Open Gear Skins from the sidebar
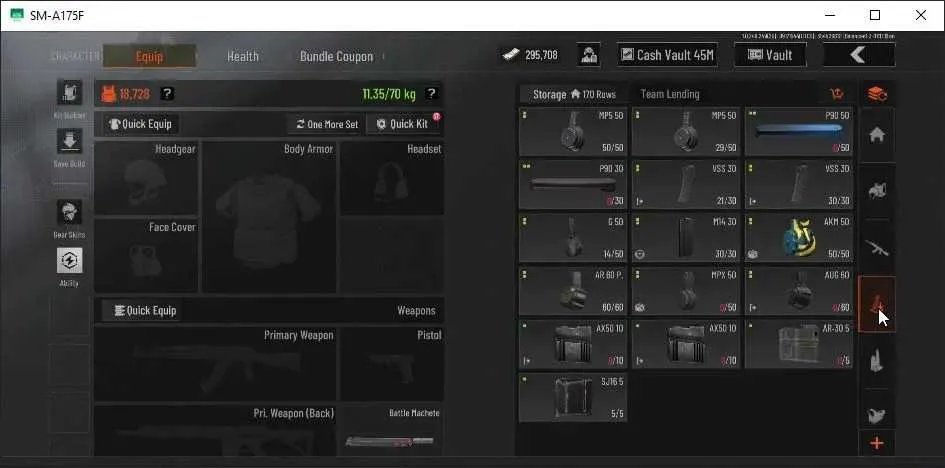 tap(69, 212)
